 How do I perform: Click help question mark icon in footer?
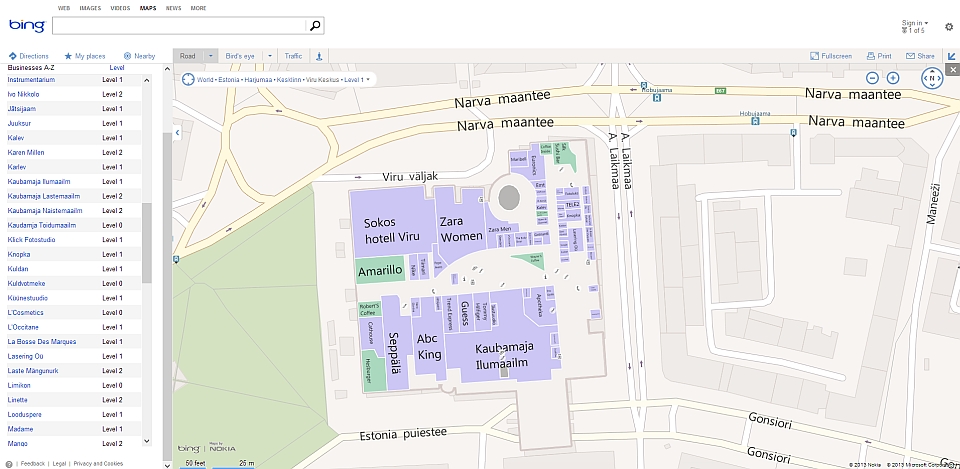(x=9, y=464)
